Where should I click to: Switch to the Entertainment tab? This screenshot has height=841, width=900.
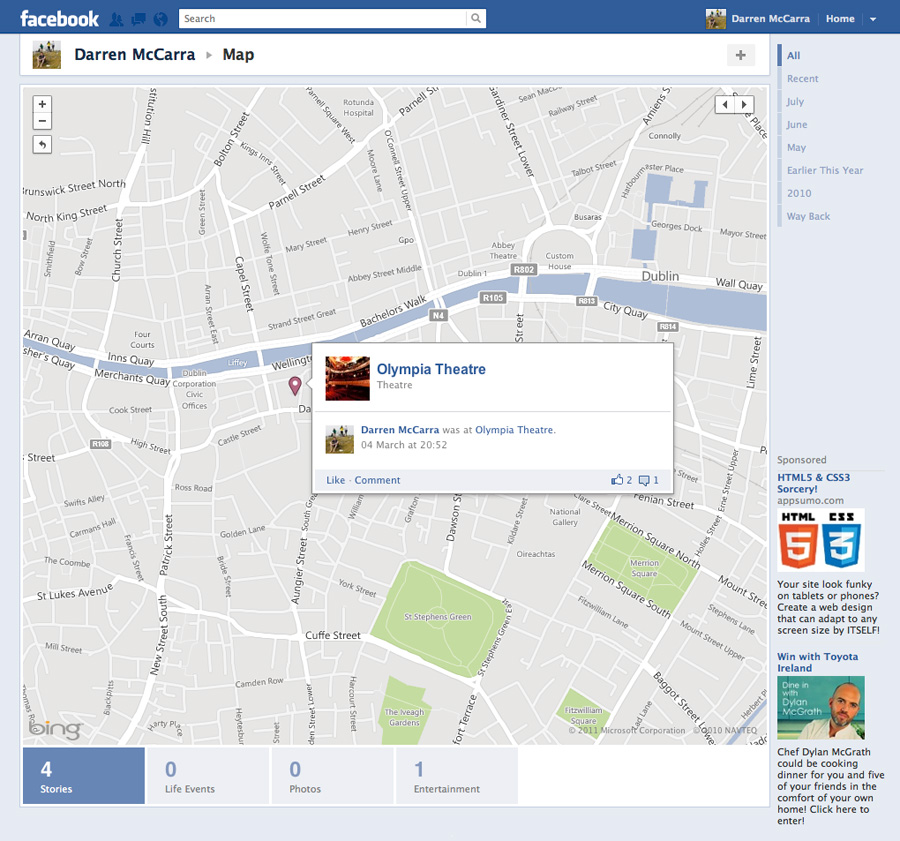(456, 776)
